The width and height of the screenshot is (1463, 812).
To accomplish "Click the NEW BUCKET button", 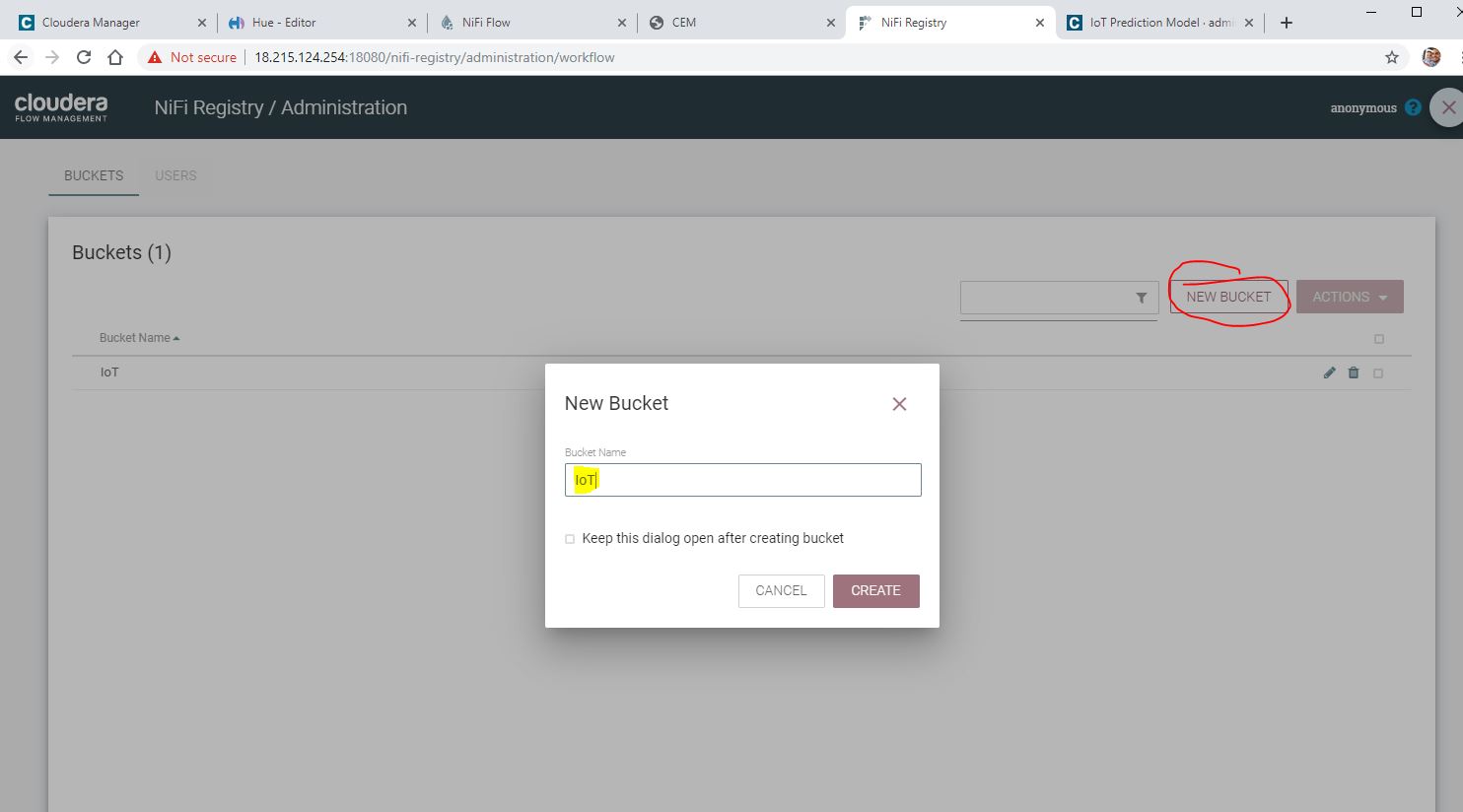I will (1228, 297).
